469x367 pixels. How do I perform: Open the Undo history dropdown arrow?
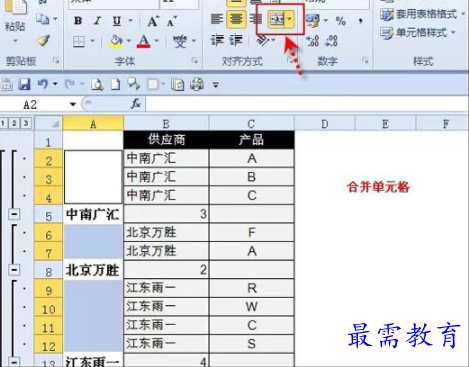point(55,84)
